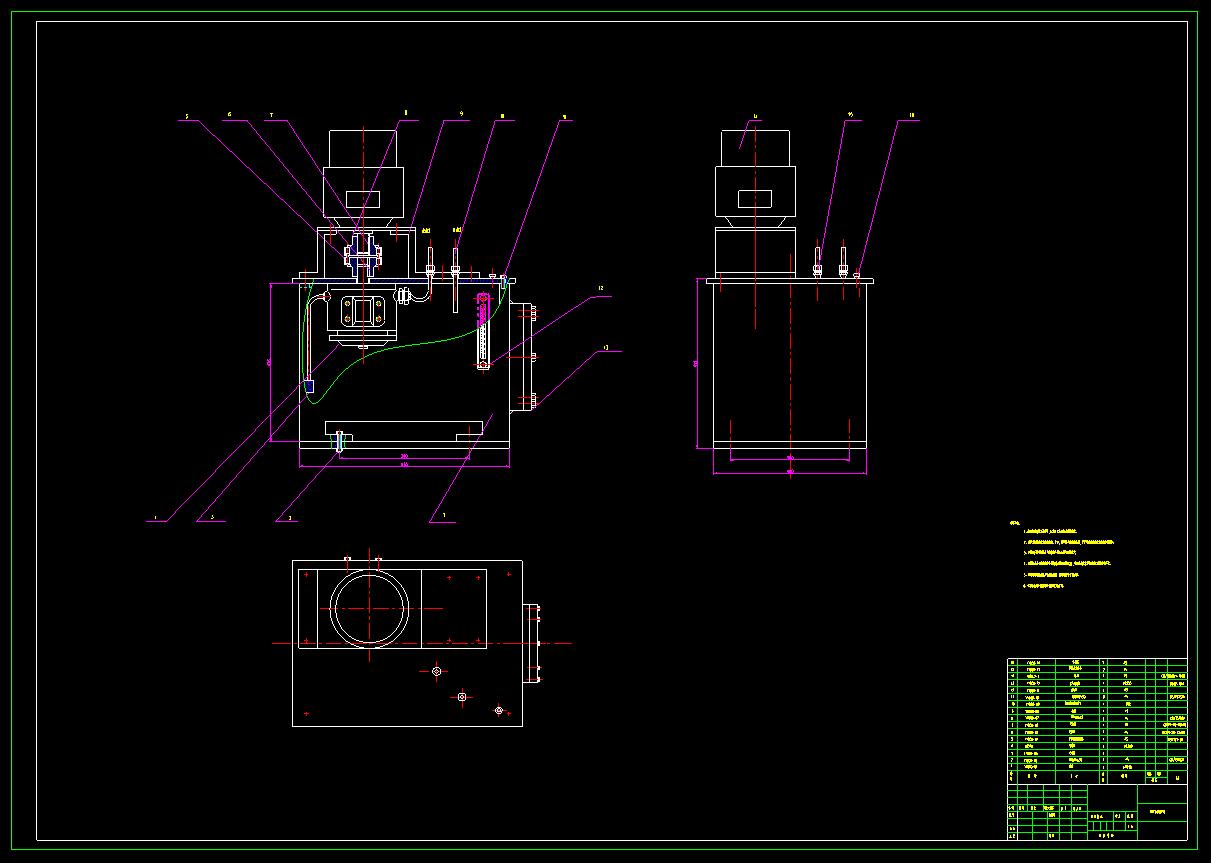Select the side flange in the plan view
The height and width of the screenshot is (863, 1211).
(x=532, y=643)
